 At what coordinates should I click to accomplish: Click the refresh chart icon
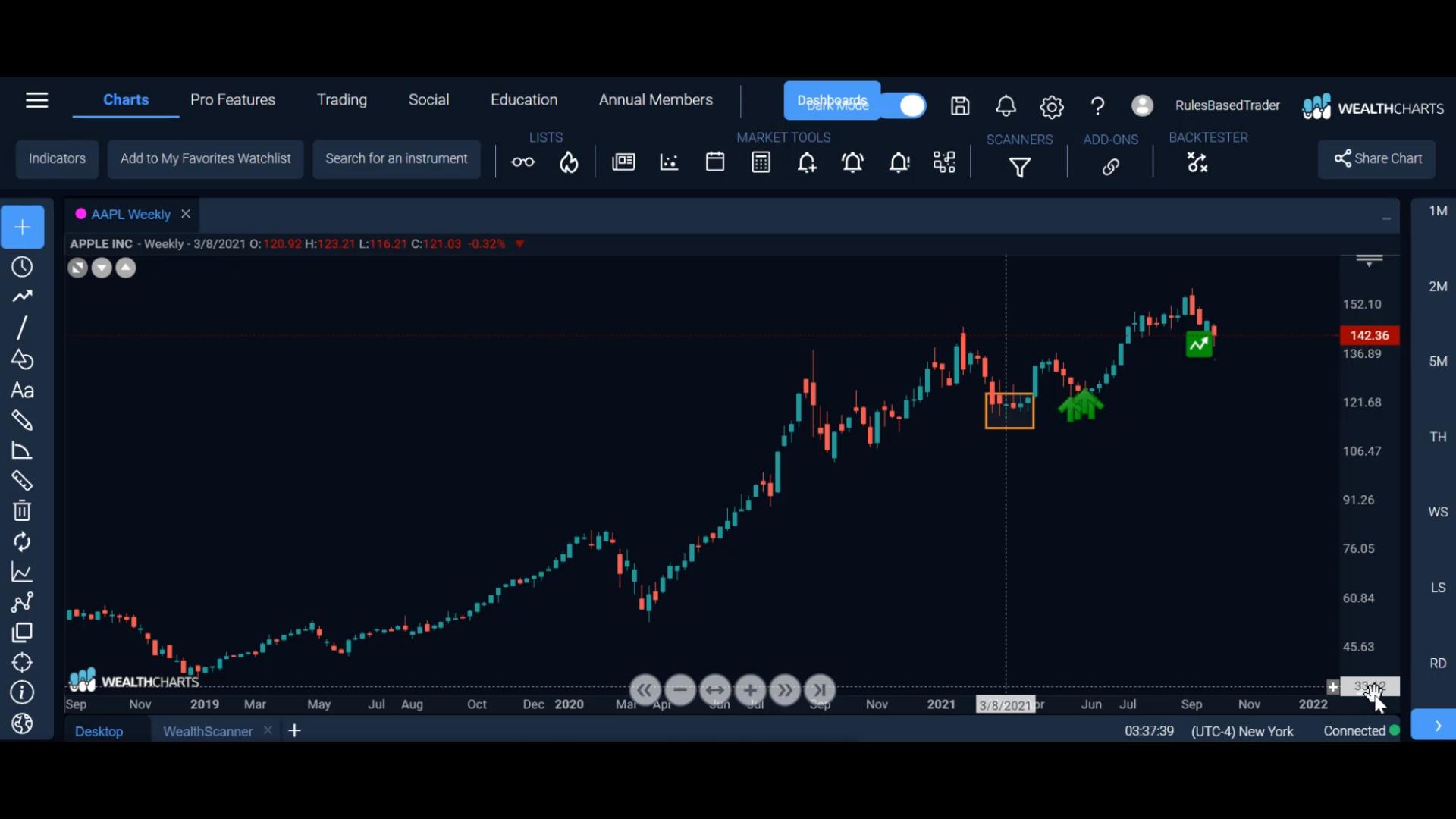[22, 542]
